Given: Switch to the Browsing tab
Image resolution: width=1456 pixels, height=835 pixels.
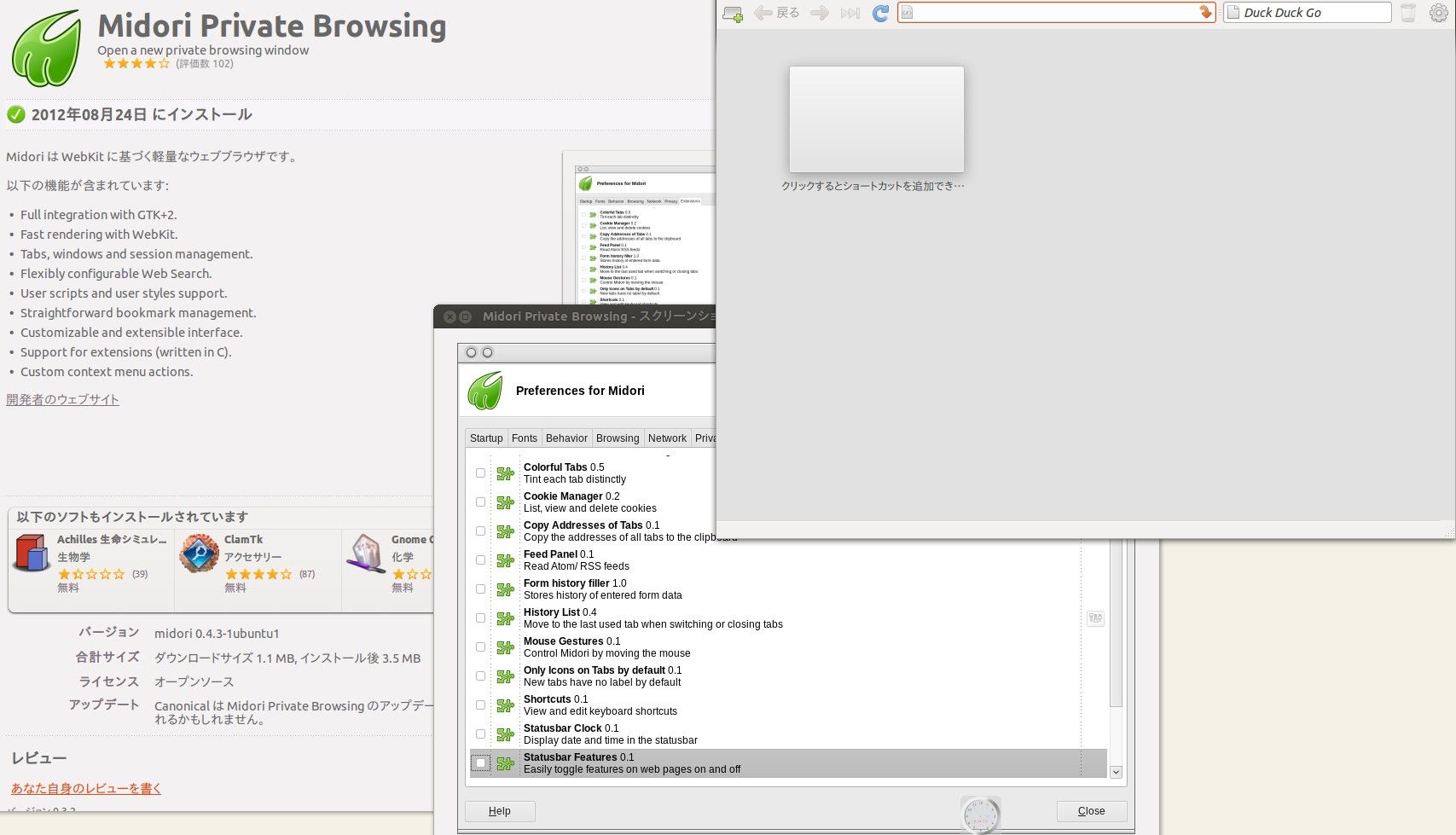Looking at the screenshot, I should [x=618, y=438].
